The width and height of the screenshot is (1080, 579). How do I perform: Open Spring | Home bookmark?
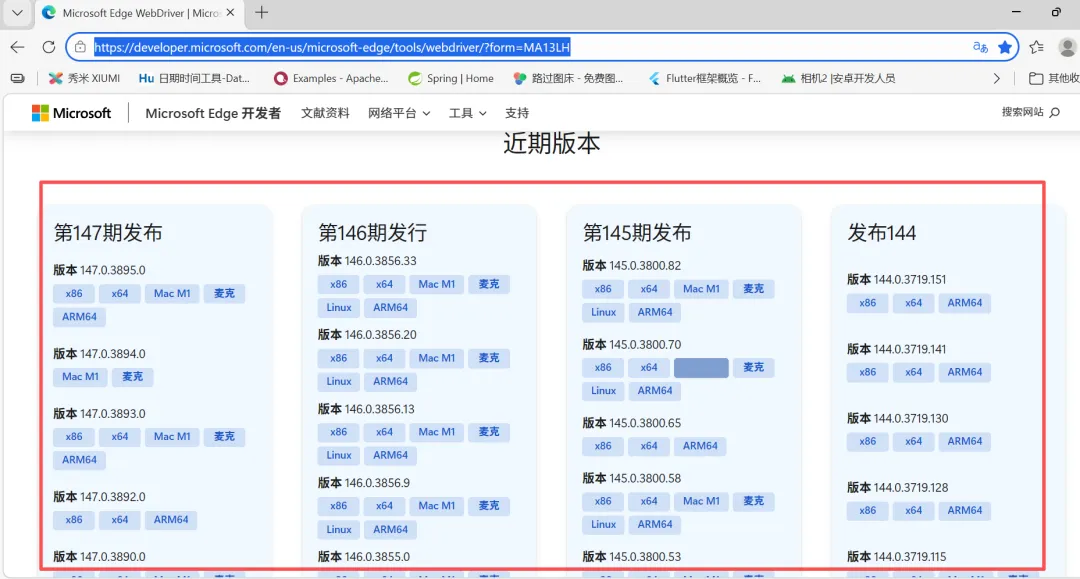[451, 78]
